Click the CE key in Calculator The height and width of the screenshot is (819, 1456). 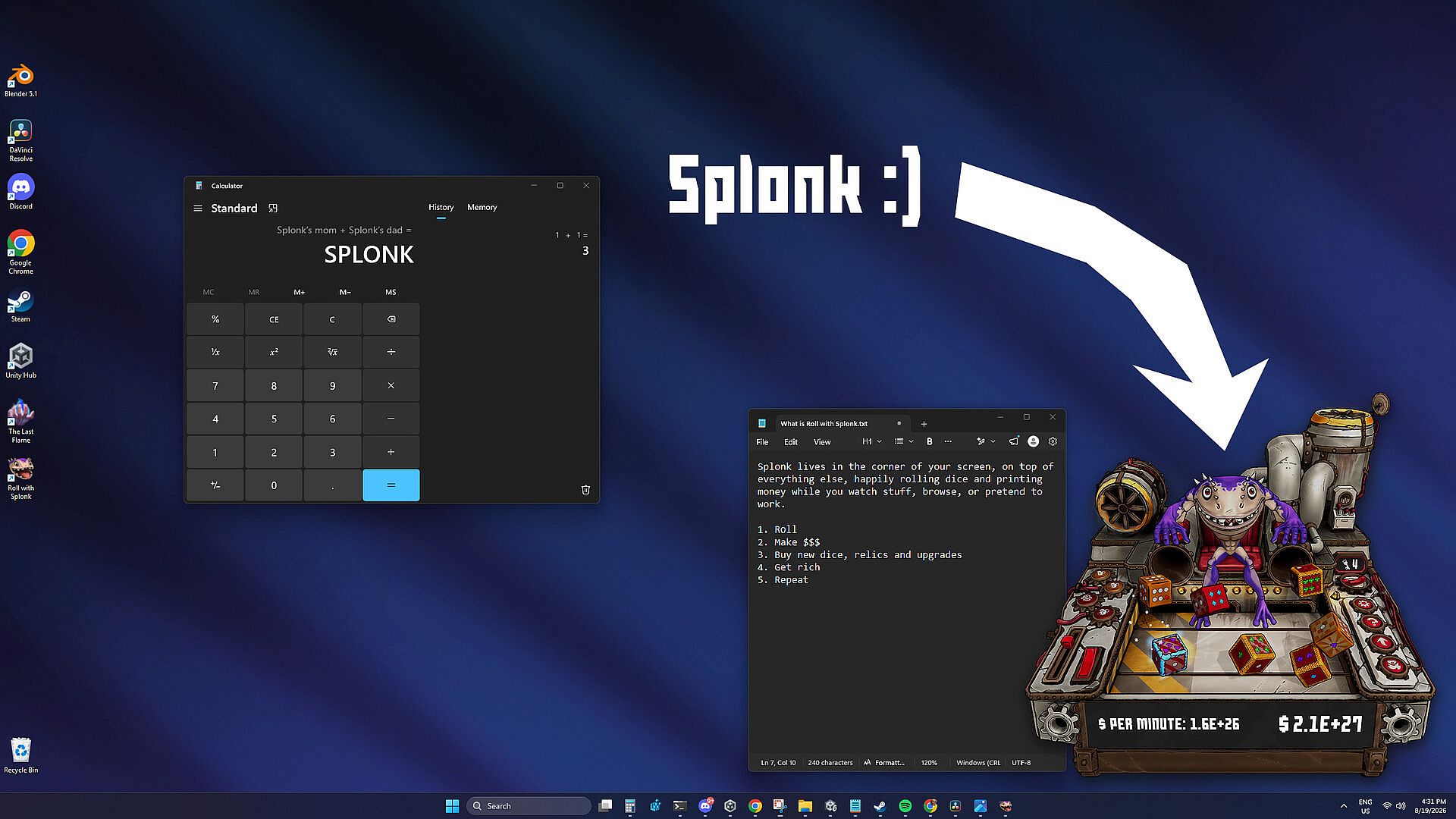point(274,319)
